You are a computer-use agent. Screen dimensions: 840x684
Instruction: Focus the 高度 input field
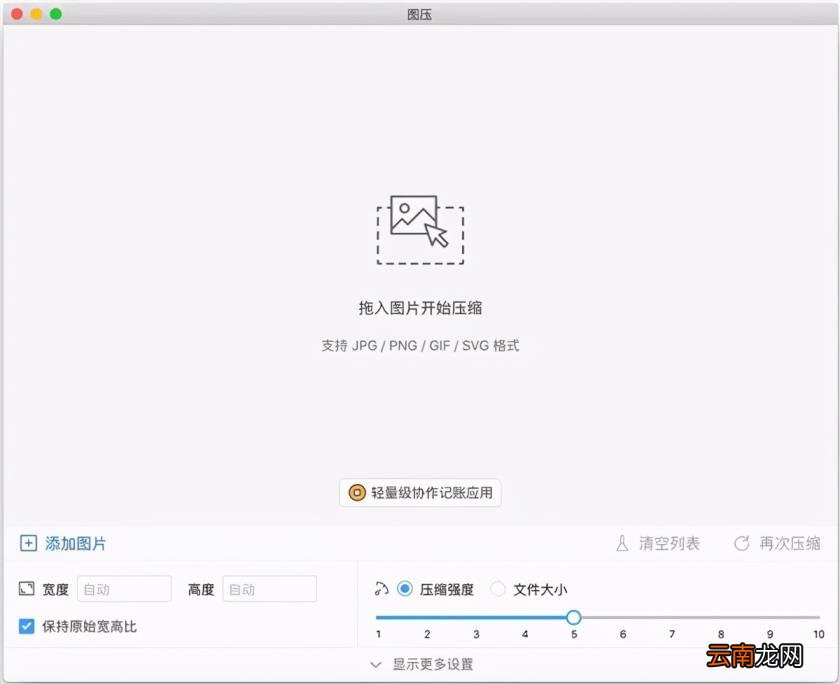pyautogui.click(x=269, y=589)
